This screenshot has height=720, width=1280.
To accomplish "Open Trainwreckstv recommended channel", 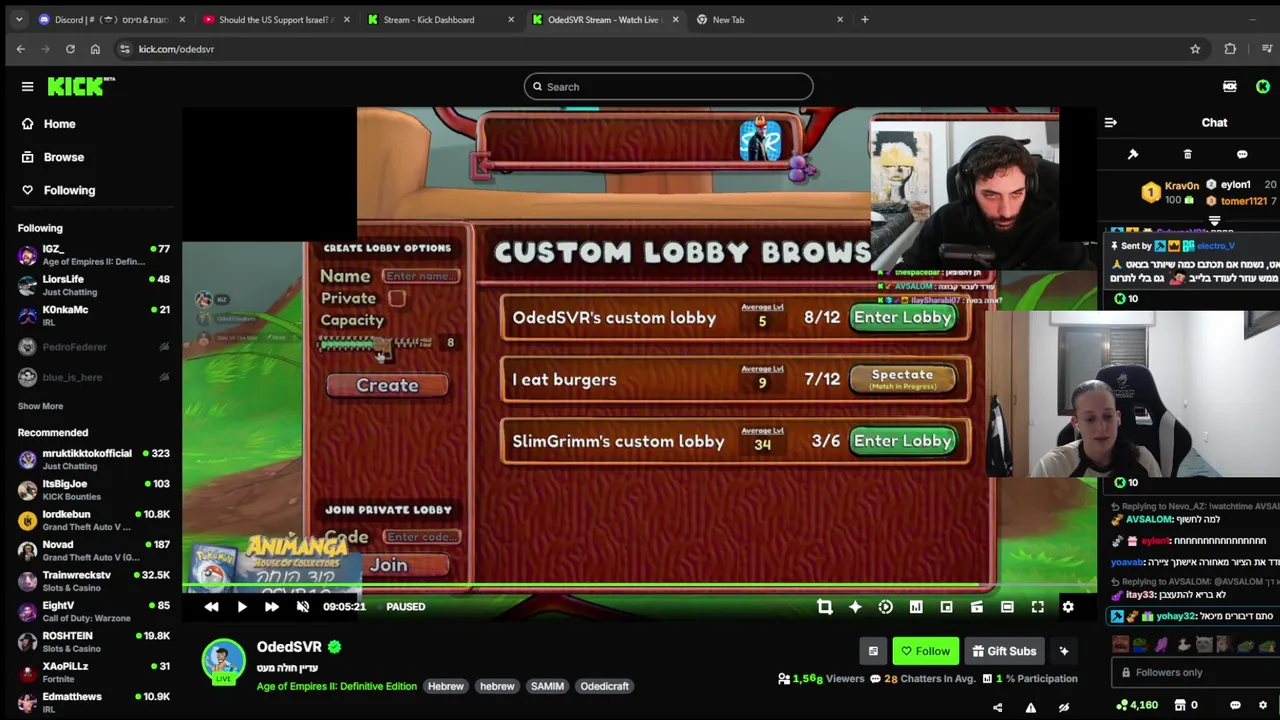I will click(93, 581).
